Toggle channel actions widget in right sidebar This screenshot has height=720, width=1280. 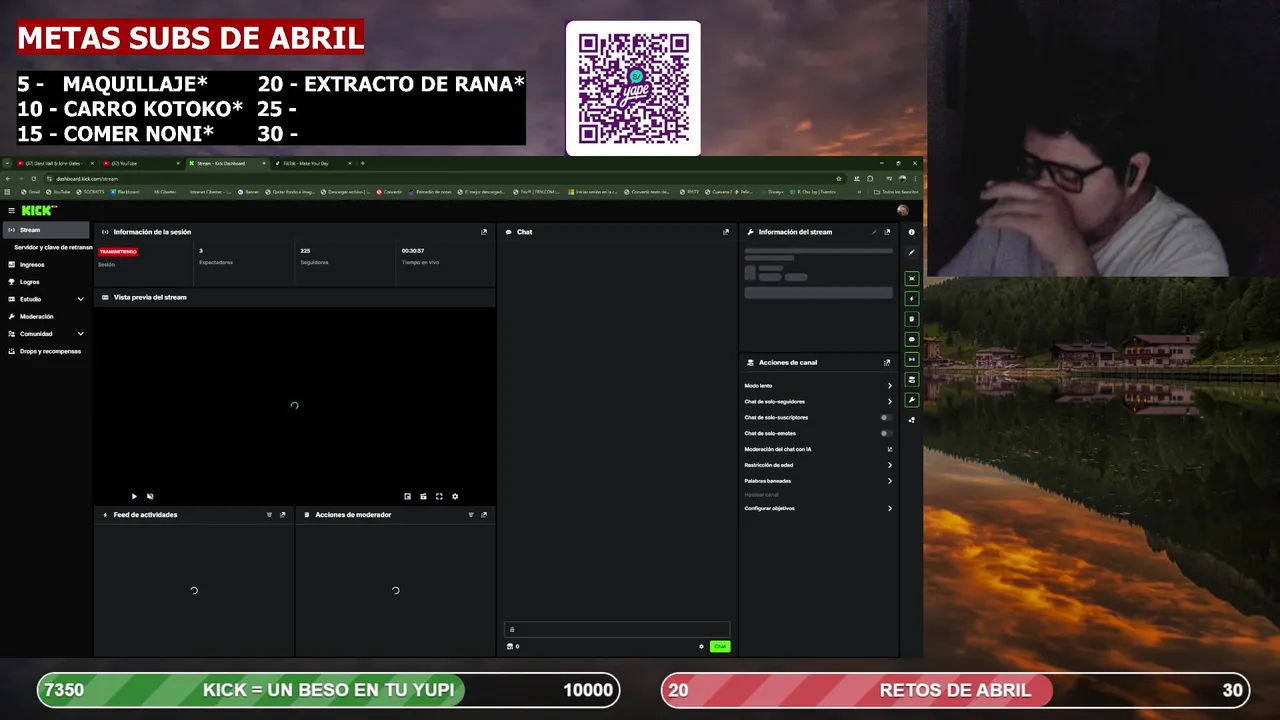[x=911, y=380]
